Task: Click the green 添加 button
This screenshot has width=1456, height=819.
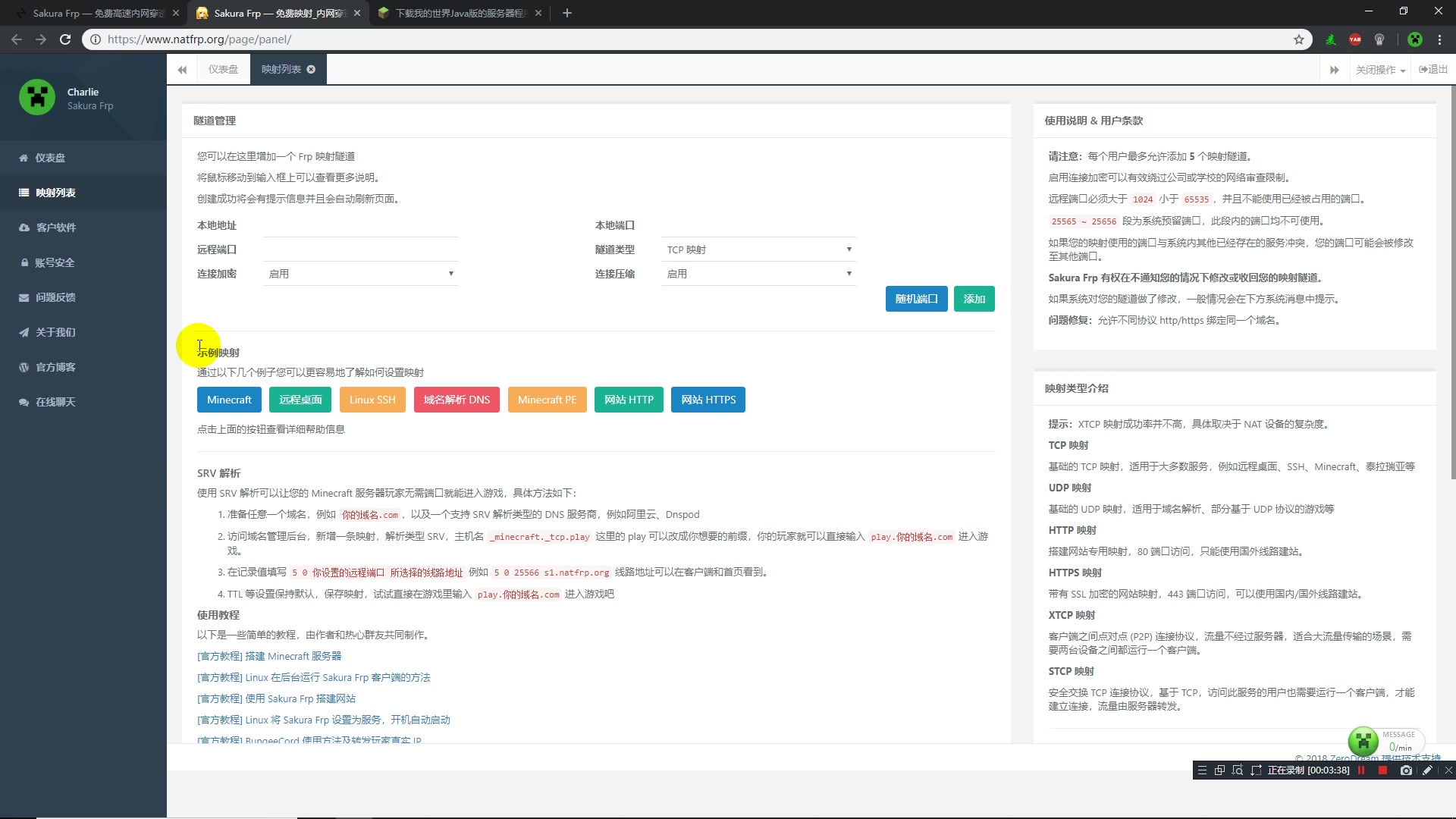Action: click(x=974, y=299)
